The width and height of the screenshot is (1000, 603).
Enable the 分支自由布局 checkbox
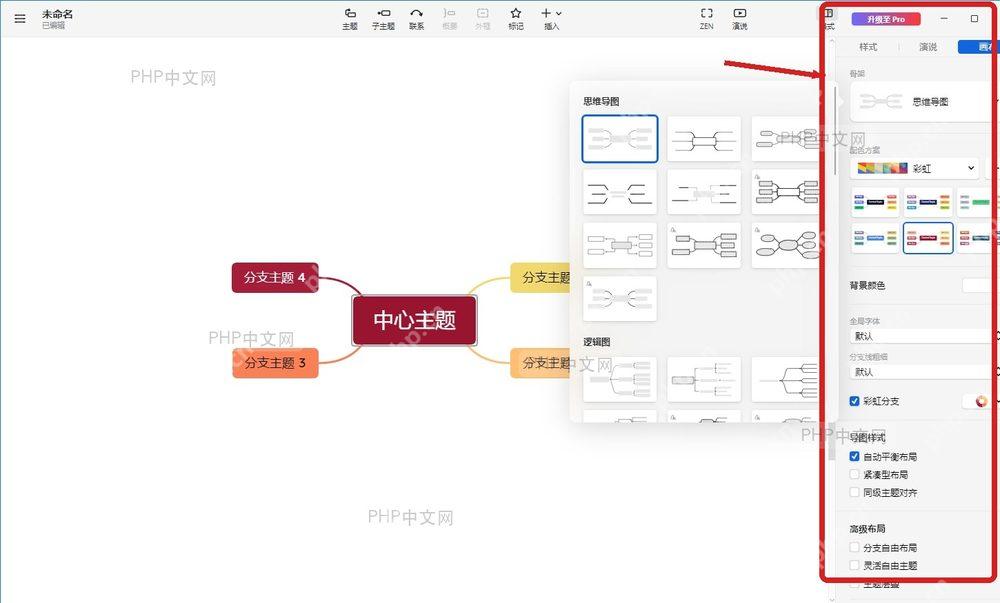[x=855, y=548]
